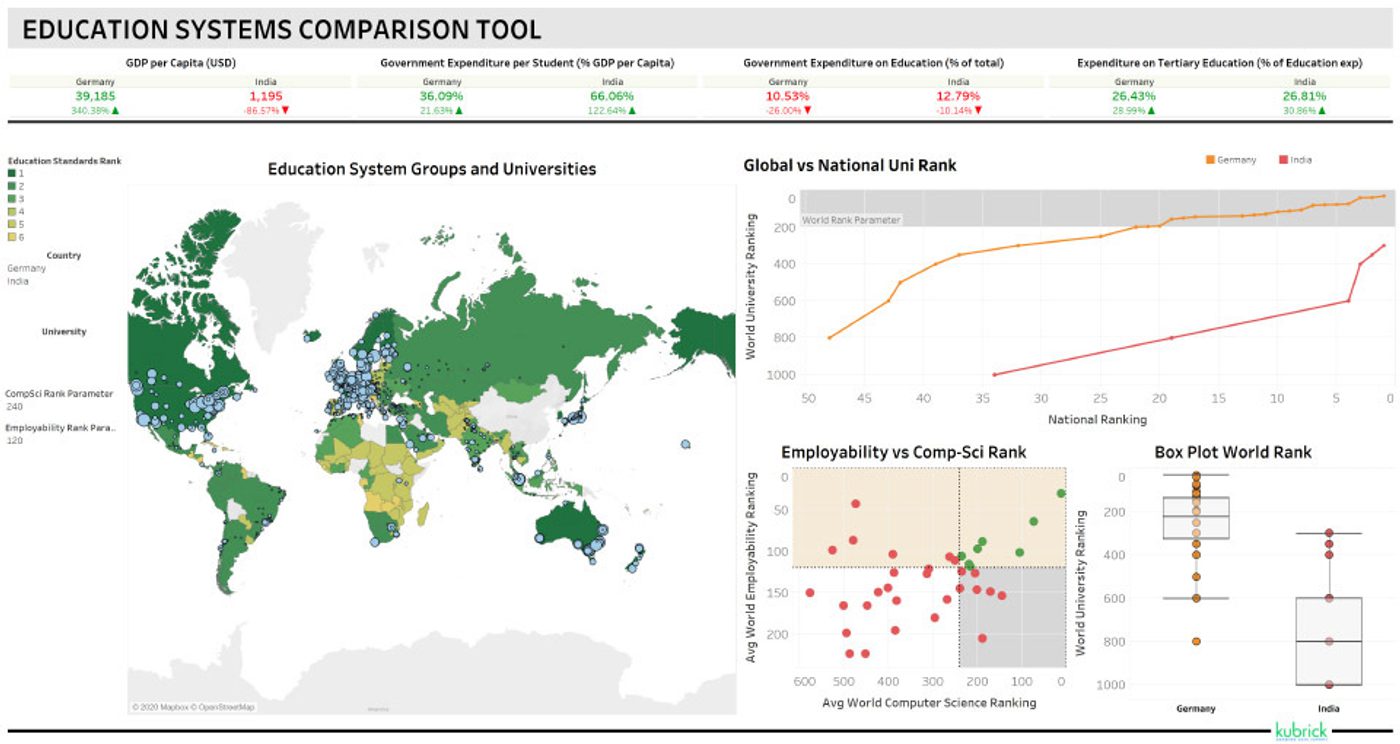Click the red India legend square
This screenshot has width=1400, height=744.
pos(1283,160)
